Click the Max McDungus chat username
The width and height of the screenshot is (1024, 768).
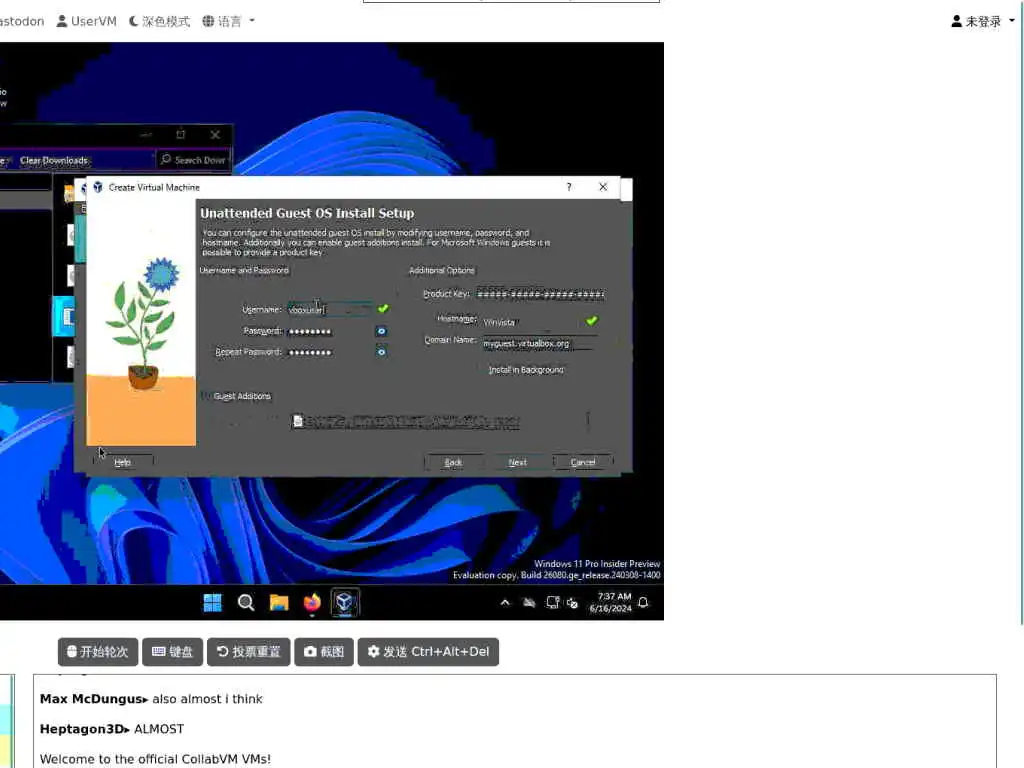(x=91, y=699)
